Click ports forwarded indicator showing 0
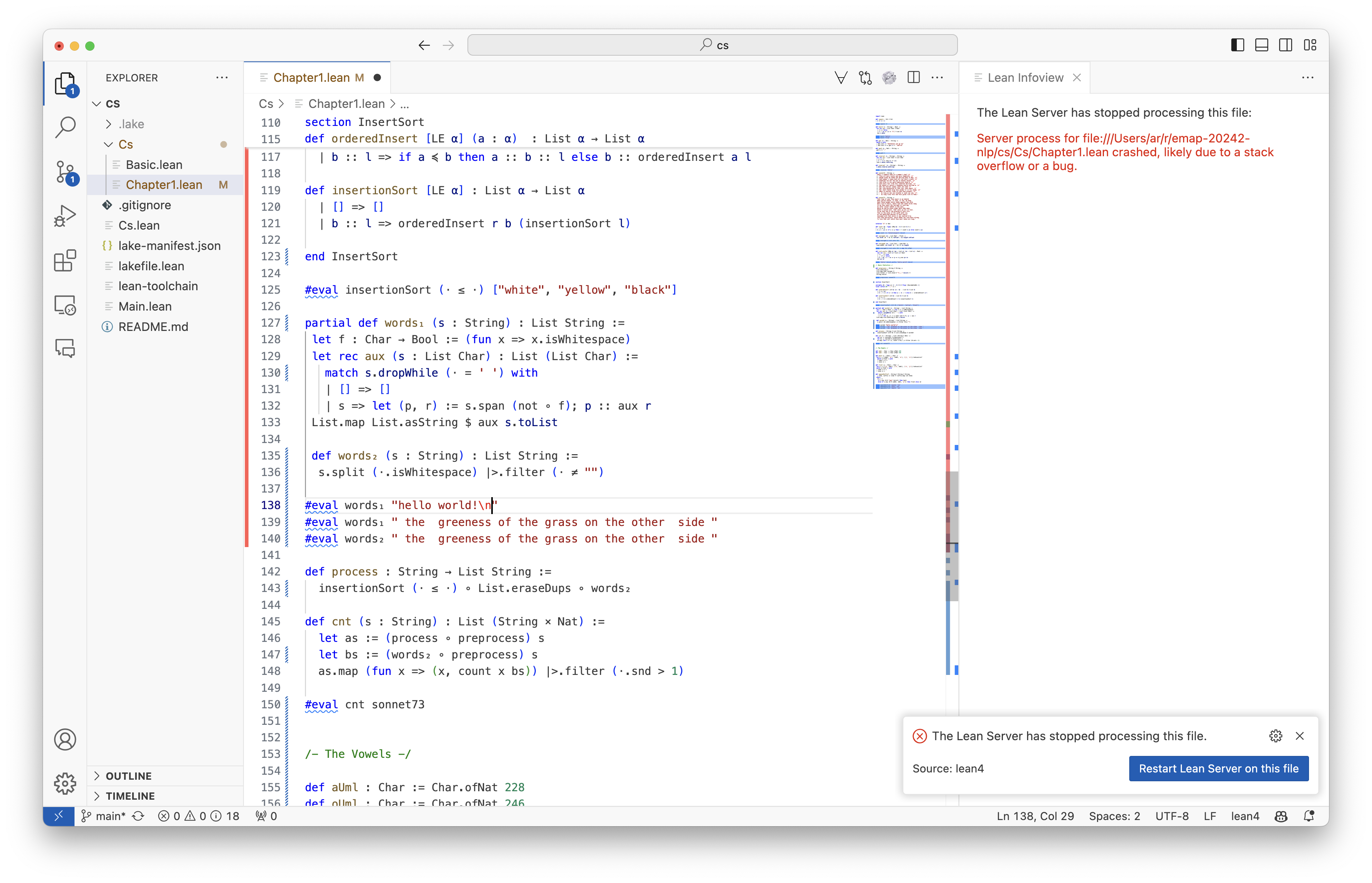 click(266, 816)
